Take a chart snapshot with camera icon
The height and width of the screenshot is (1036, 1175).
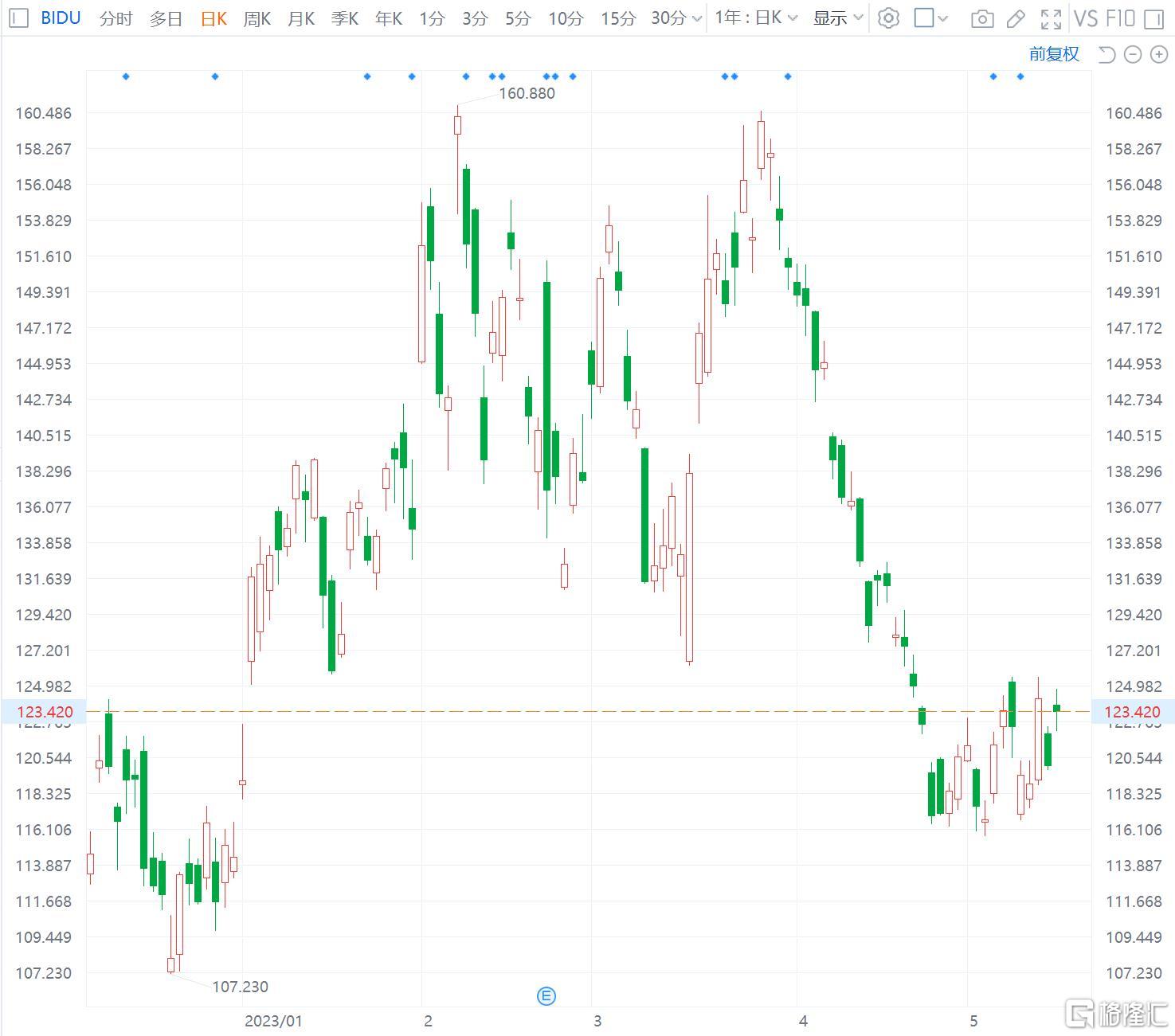coord(982,18)
